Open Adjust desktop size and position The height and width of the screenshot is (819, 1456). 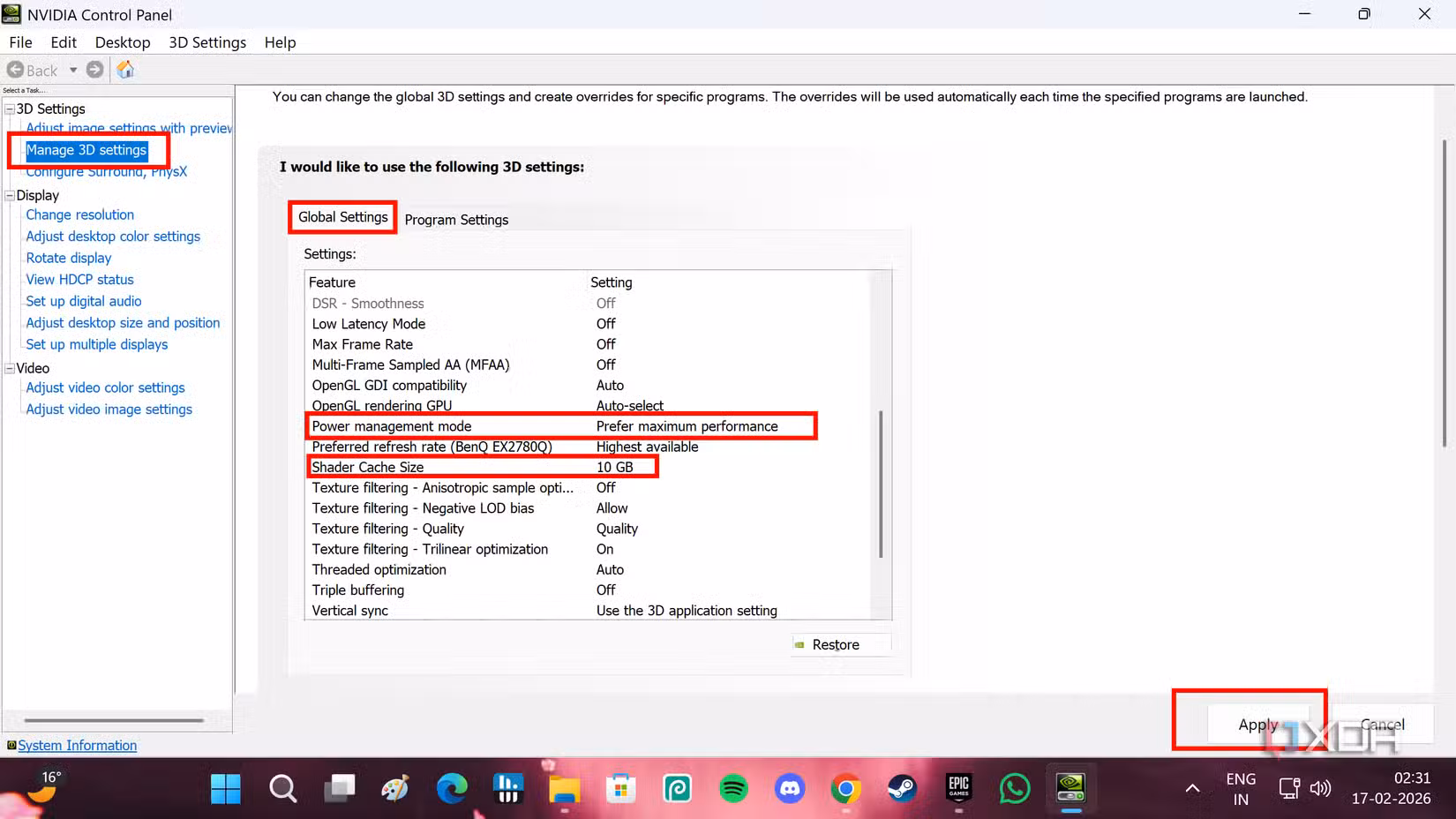[x=123, y=323]
